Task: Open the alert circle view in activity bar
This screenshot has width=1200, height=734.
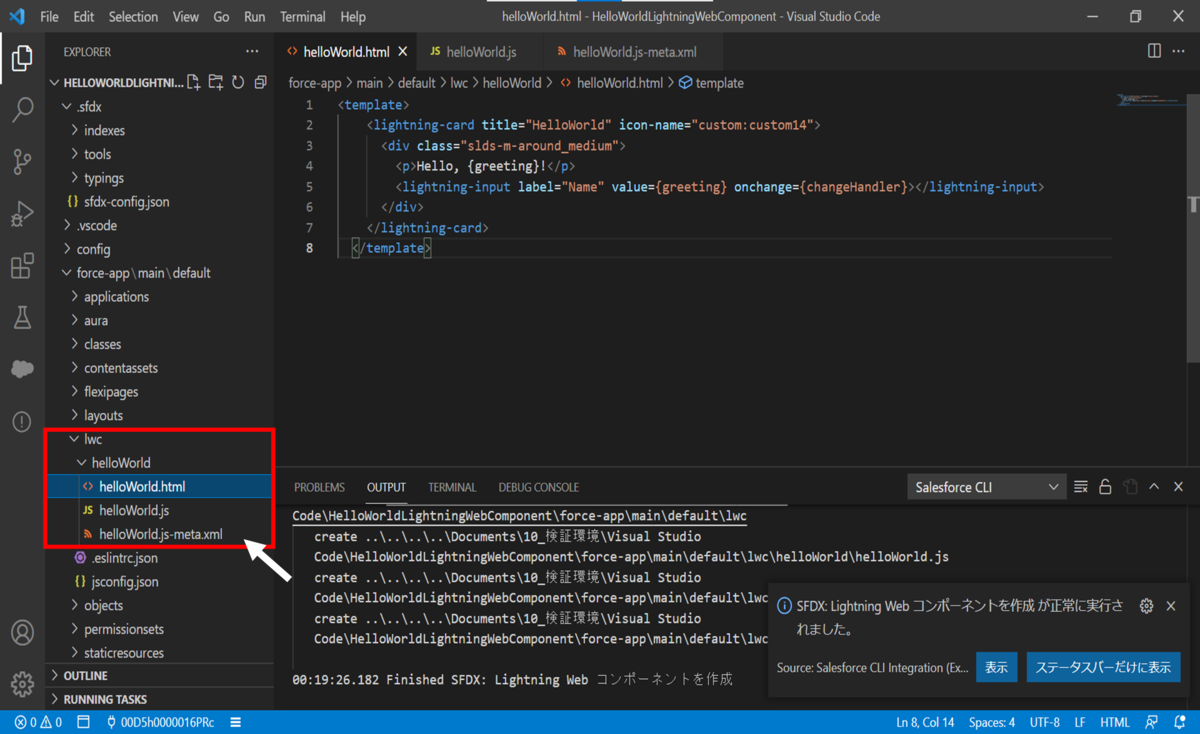Action: pyautogui.click(x=22, y=422)
